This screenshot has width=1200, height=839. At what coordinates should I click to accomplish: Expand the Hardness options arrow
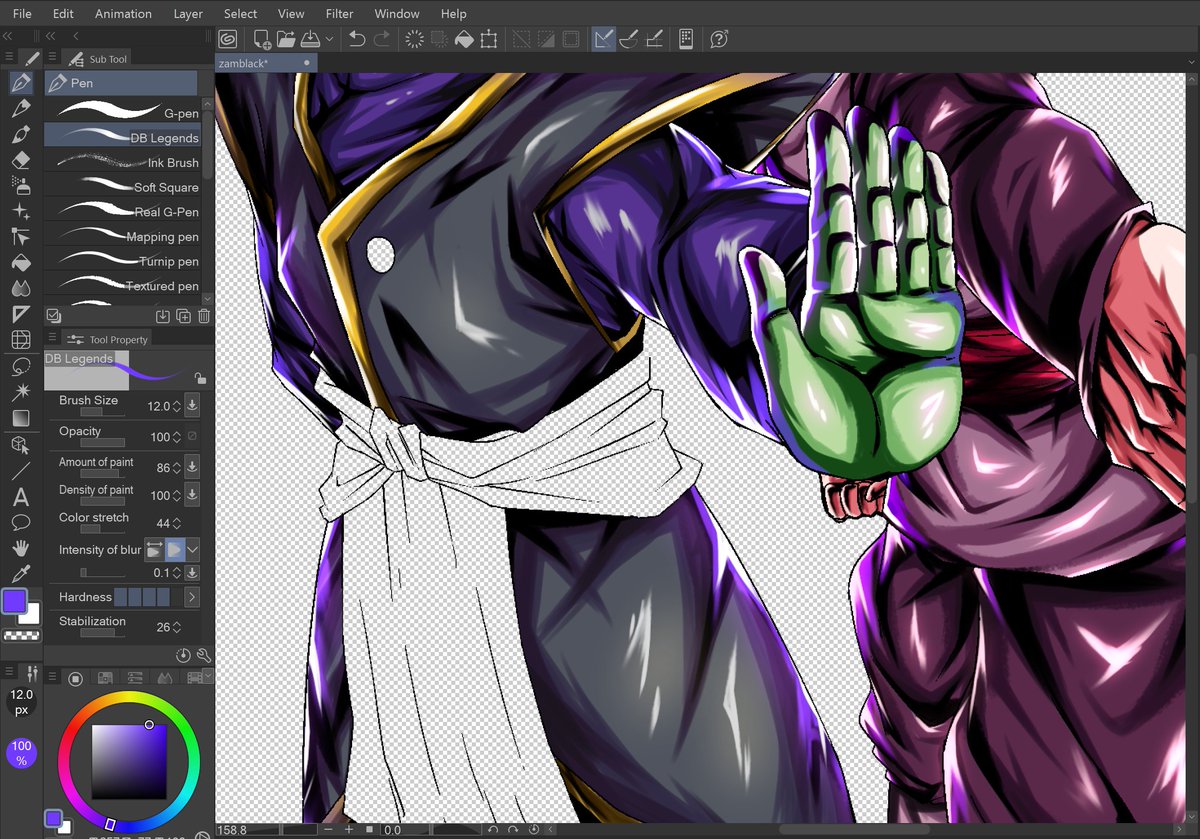191,597
